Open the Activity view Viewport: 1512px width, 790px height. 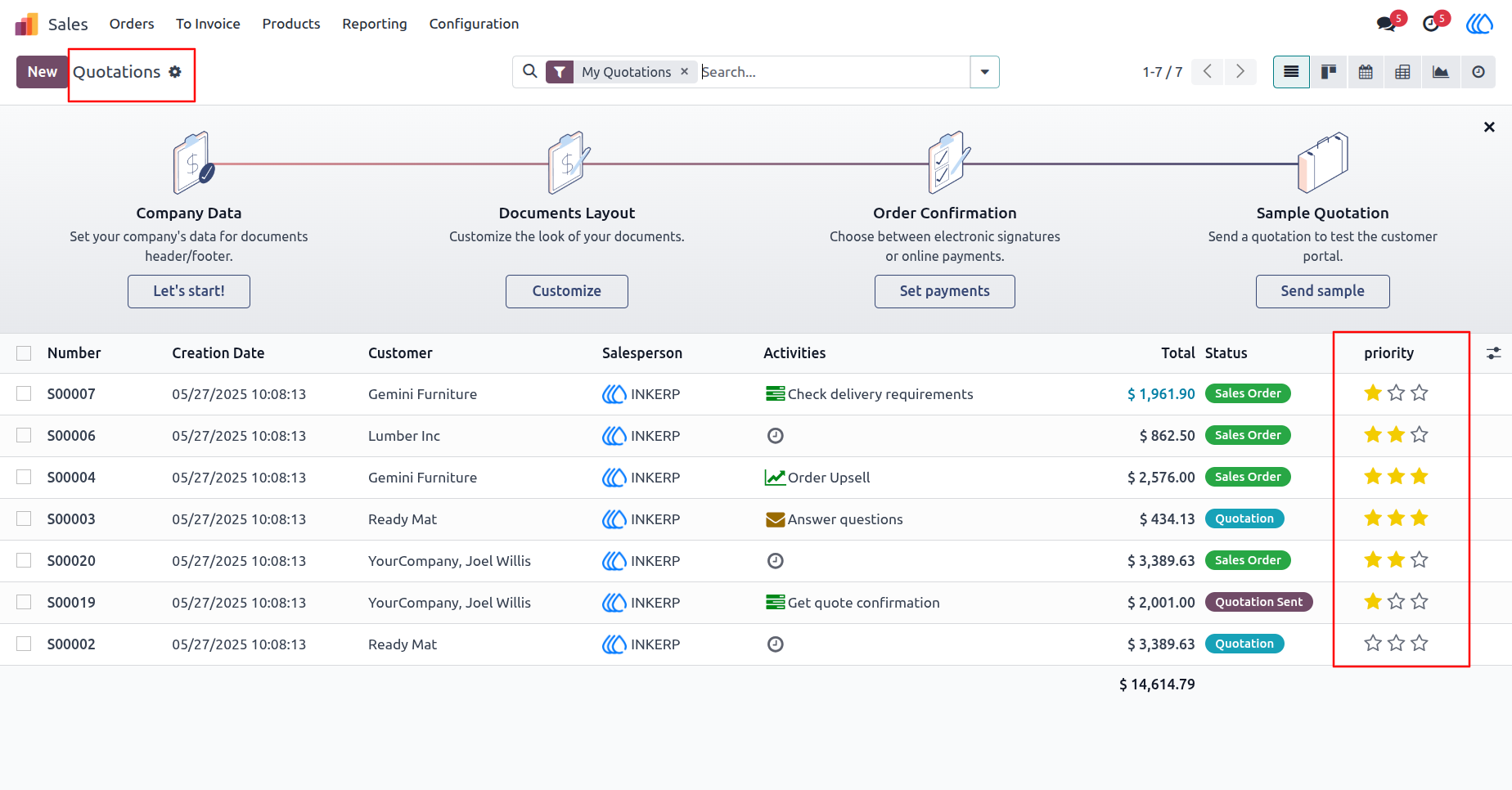[x=1478, y=72]
